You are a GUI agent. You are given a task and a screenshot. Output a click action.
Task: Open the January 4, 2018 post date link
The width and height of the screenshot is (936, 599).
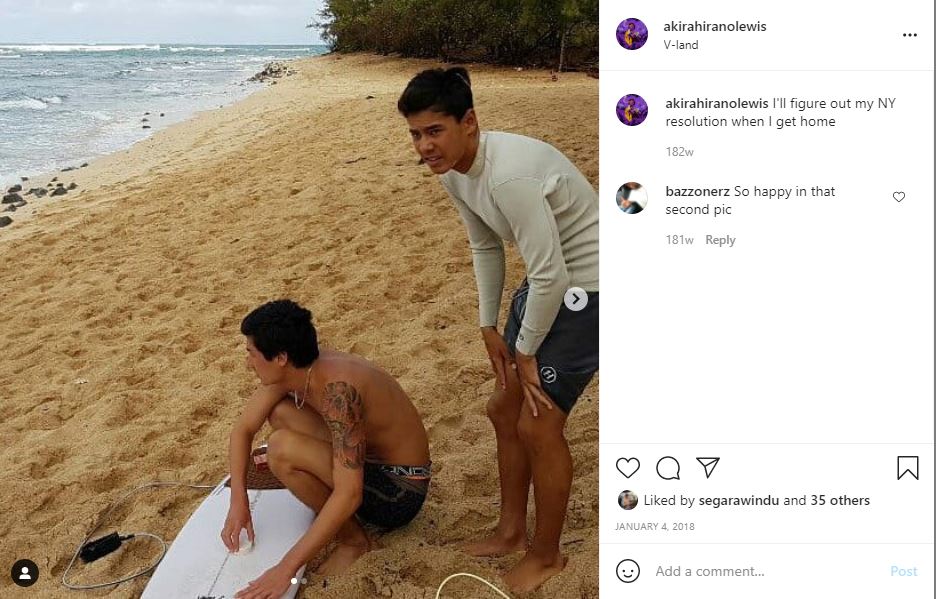pos(654,527)
